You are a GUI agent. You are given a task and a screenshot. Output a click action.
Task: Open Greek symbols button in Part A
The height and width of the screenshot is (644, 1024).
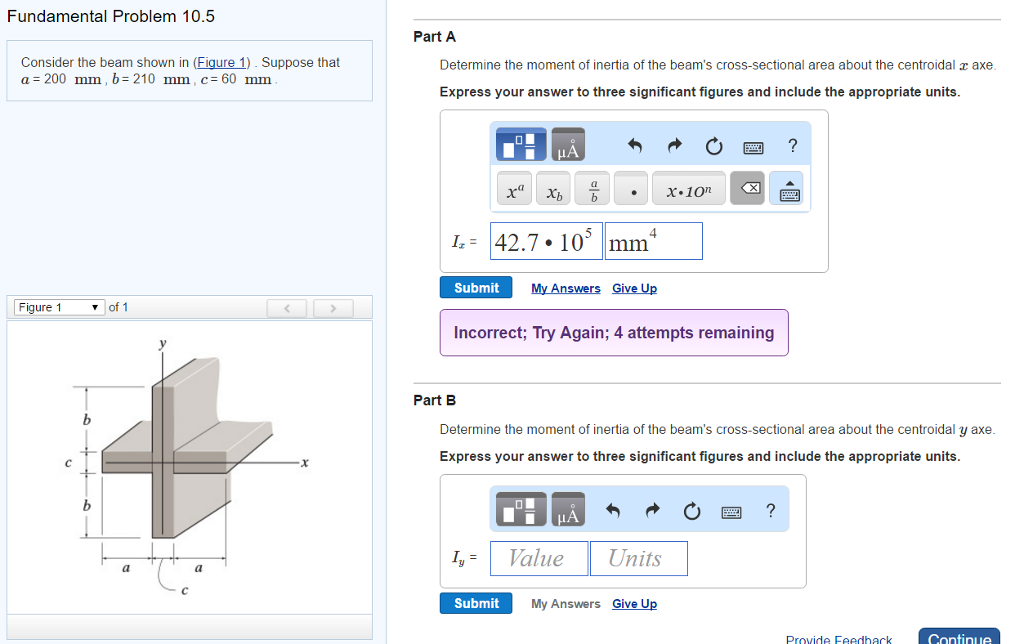pos(568,144)
